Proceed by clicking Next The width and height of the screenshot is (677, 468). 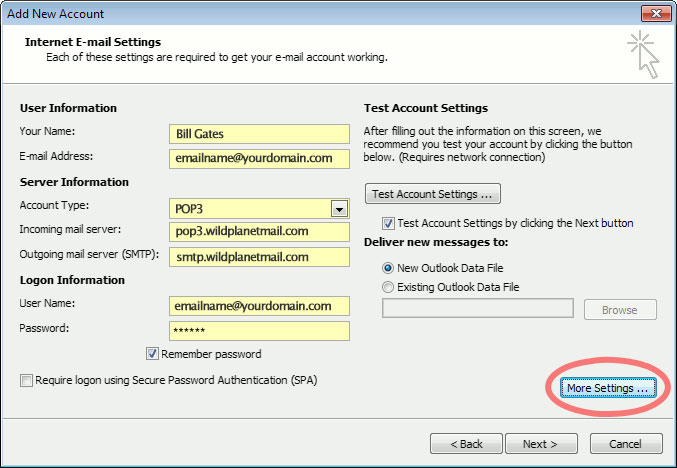point(541,443)
